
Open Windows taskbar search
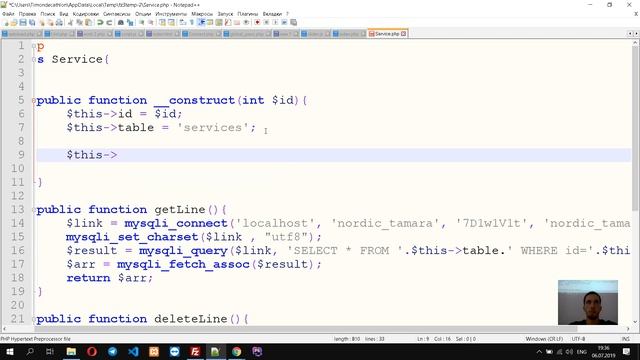tap(30, 351)
